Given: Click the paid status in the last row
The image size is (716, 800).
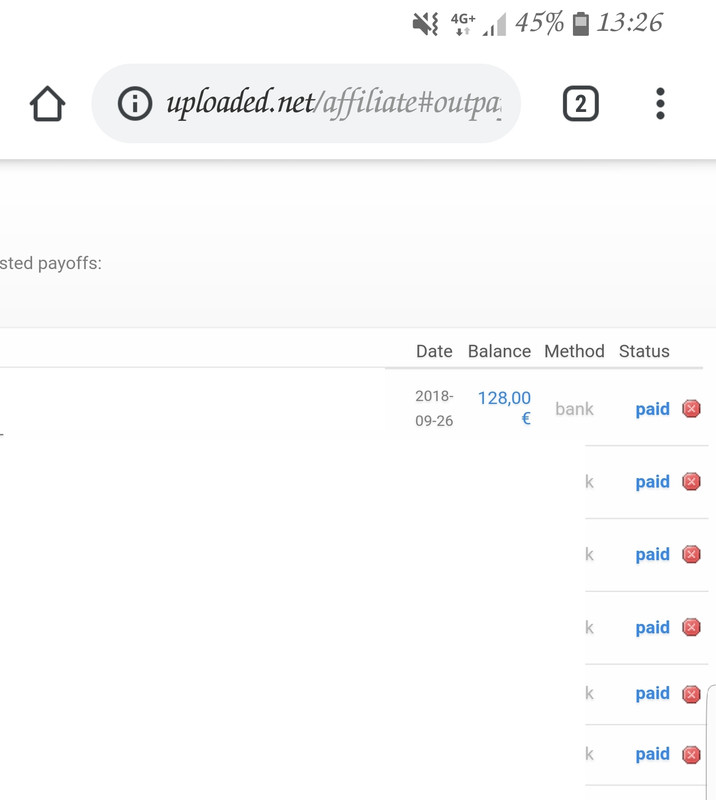Looking at the screenshot, I should coord(652,755).
